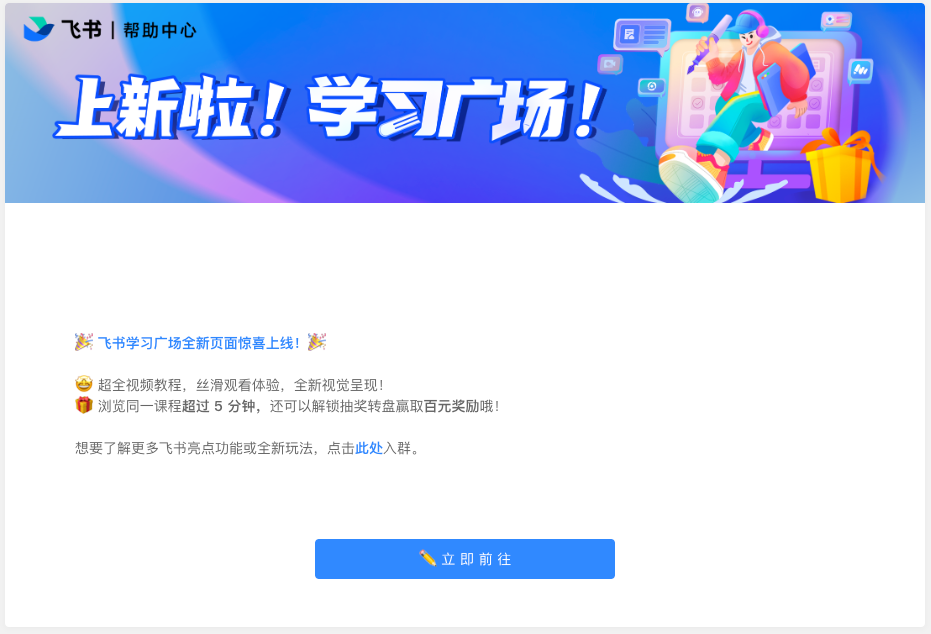Click the party popper emoji before the blue headline

pos(84,342)
